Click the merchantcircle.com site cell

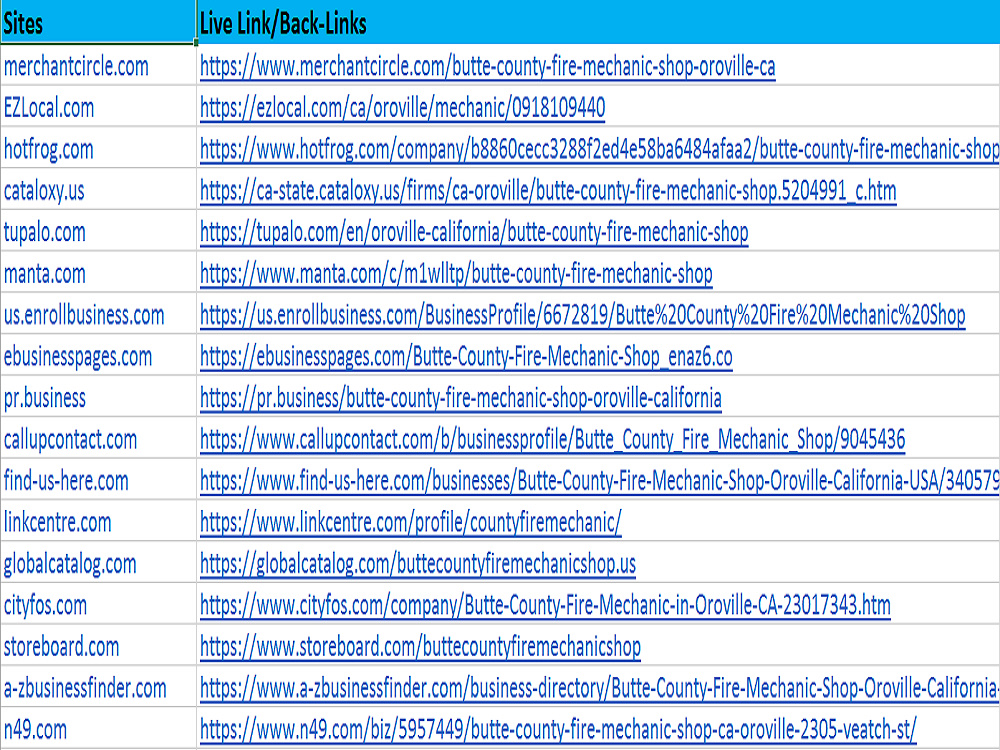pyautogui.click(x=98, y=65)
